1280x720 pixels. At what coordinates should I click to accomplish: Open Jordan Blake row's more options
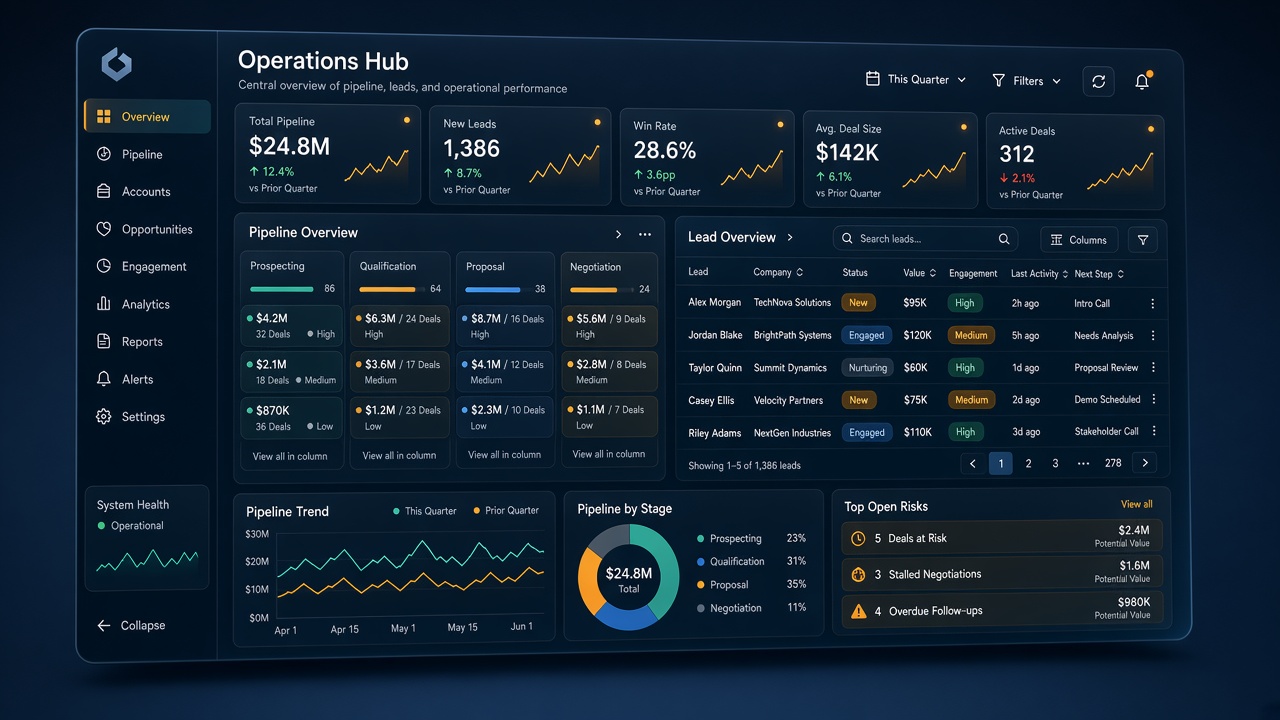[x=1153, y=336]
